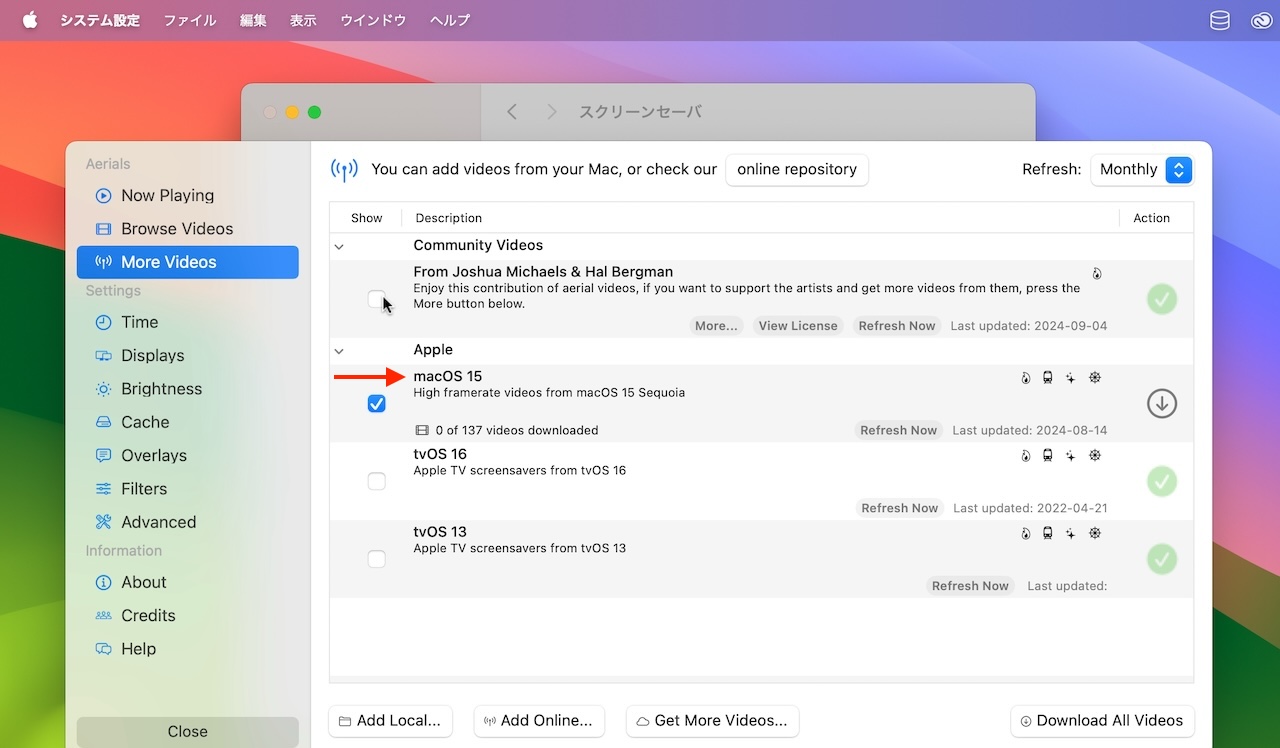Open the Refresh Monthly dropdown
Image resolution: width=1280 pixels, height=748 pixels.
(x=1142, y=169)
